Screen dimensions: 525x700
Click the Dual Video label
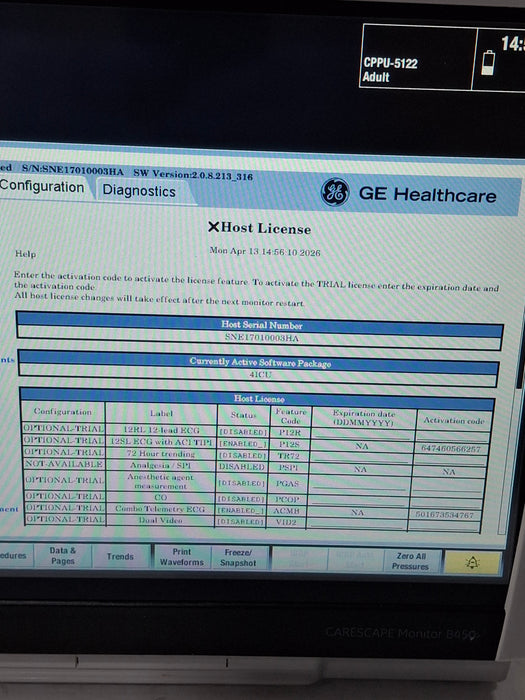[160, 520]
